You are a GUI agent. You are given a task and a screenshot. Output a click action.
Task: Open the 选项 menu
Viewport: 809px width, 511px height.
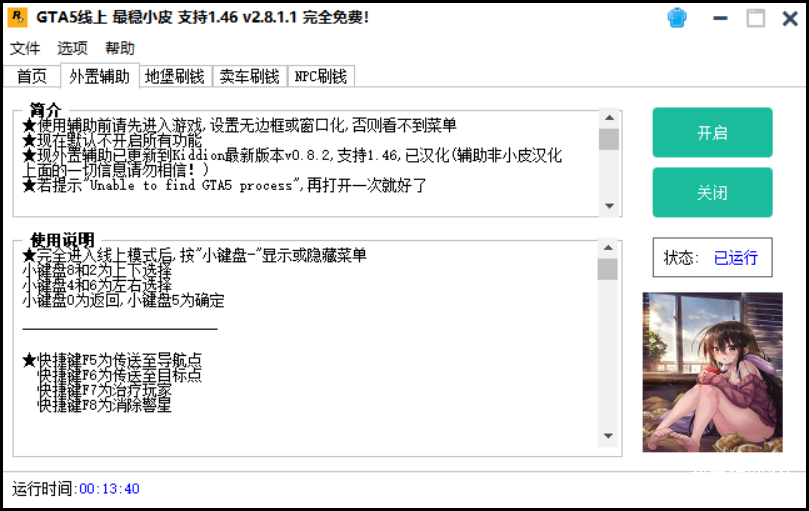pos(72,49)
